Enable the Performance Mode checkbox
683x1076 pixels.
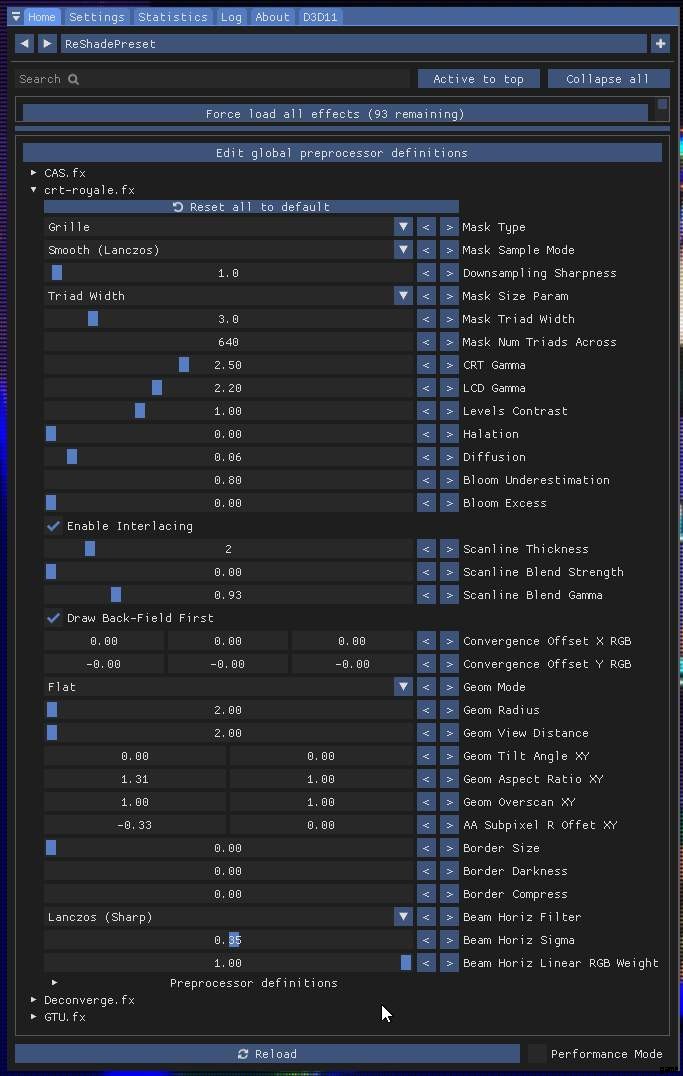538,1053
